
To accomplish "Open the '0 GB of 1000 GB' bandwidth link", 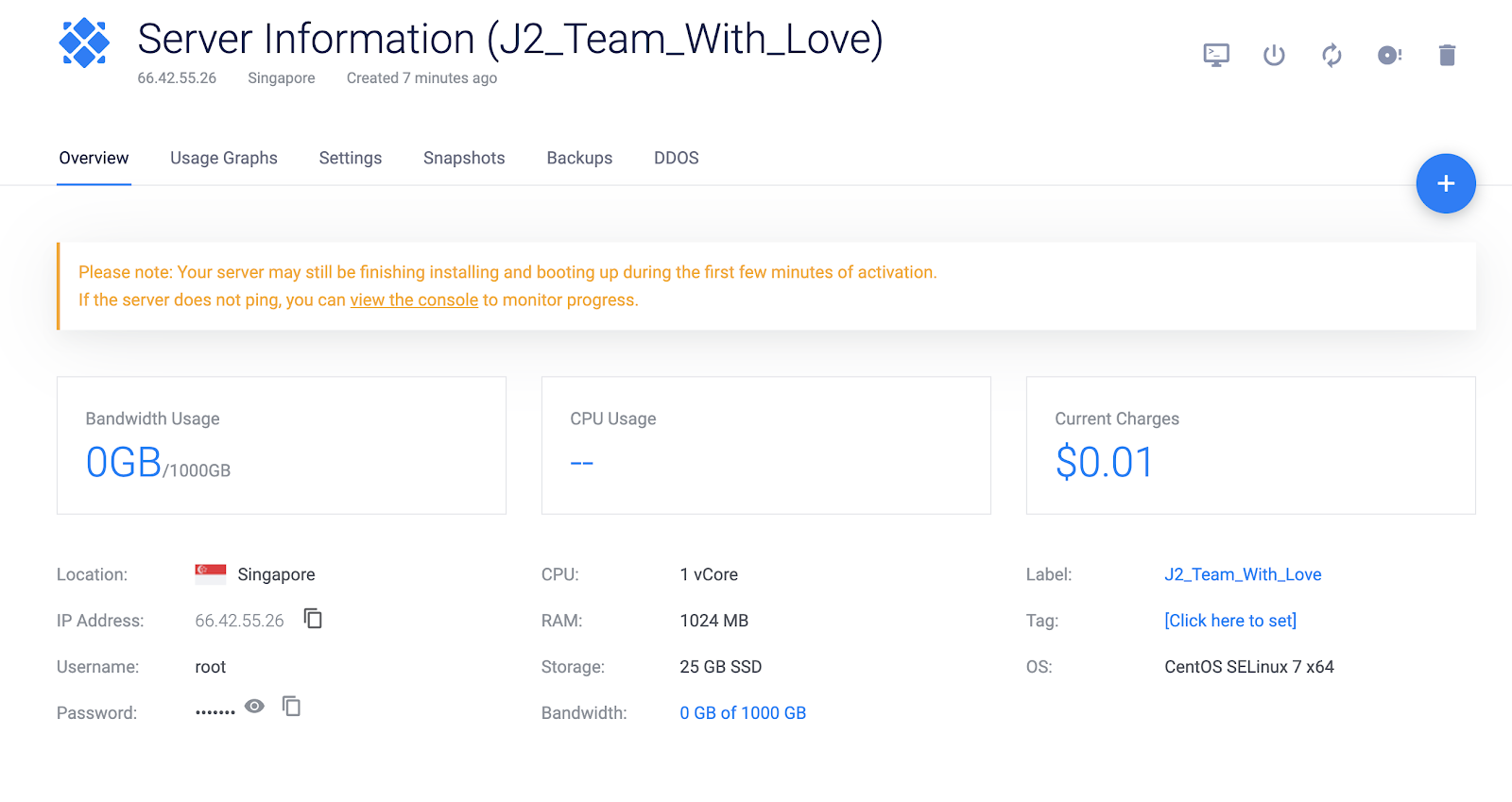I will pyautogui.click(x=743, y=713).
